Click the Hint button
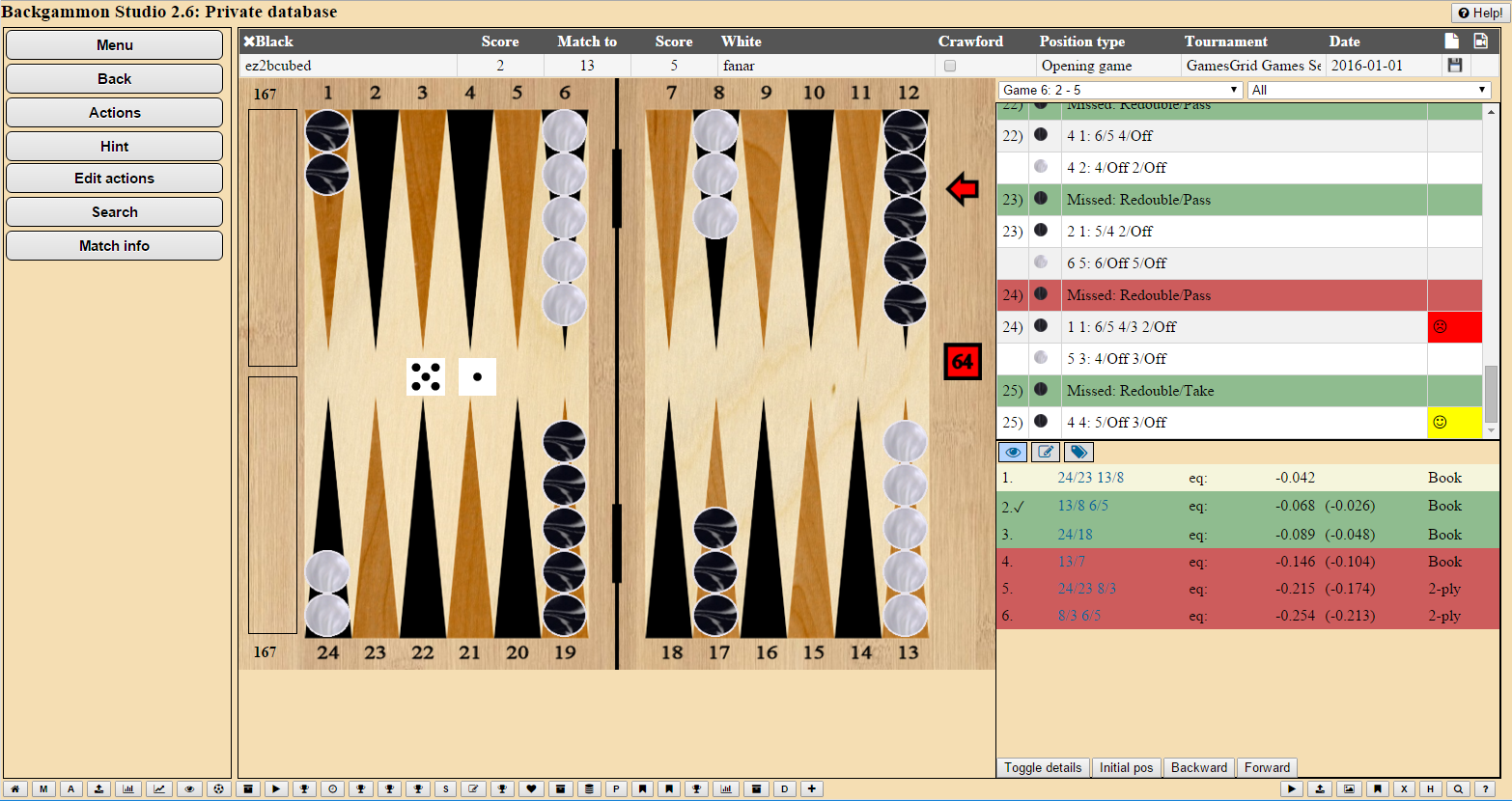 (115, 147)
